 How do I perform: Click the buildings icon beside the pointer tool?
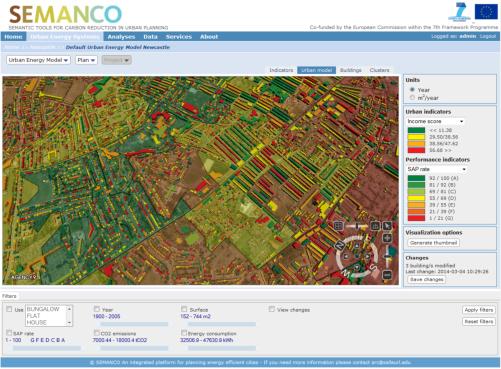pos(375,226)
